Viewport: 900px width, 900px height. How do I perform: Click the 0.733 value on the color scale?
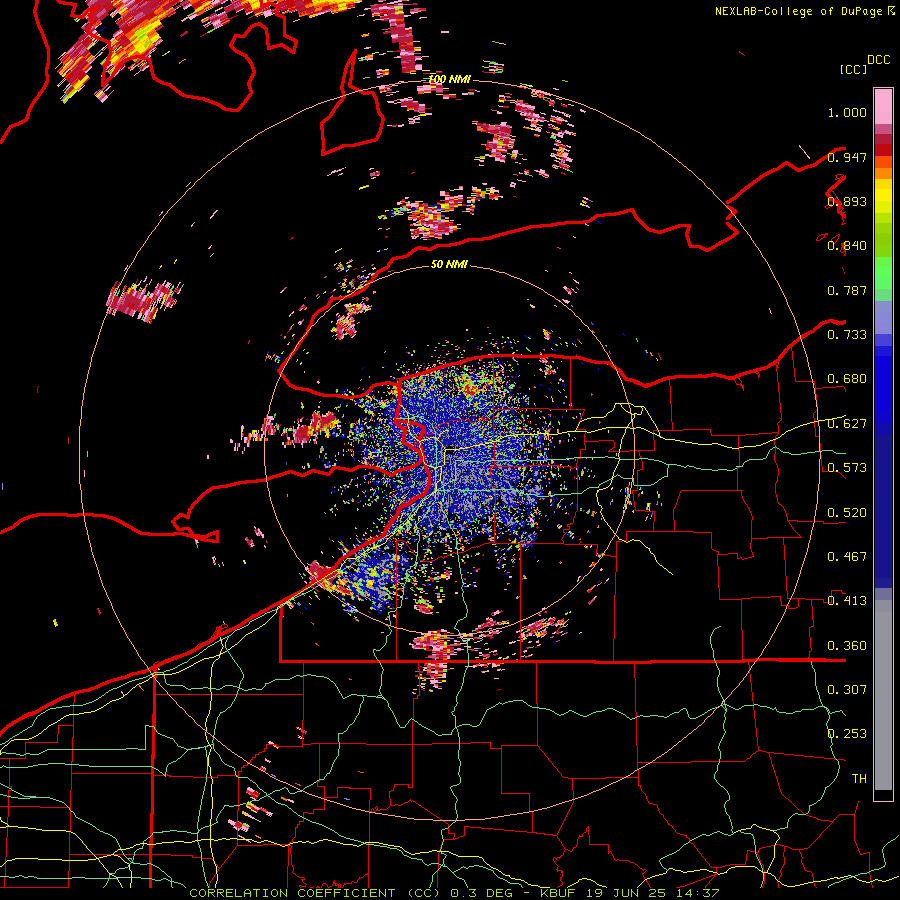847,335
